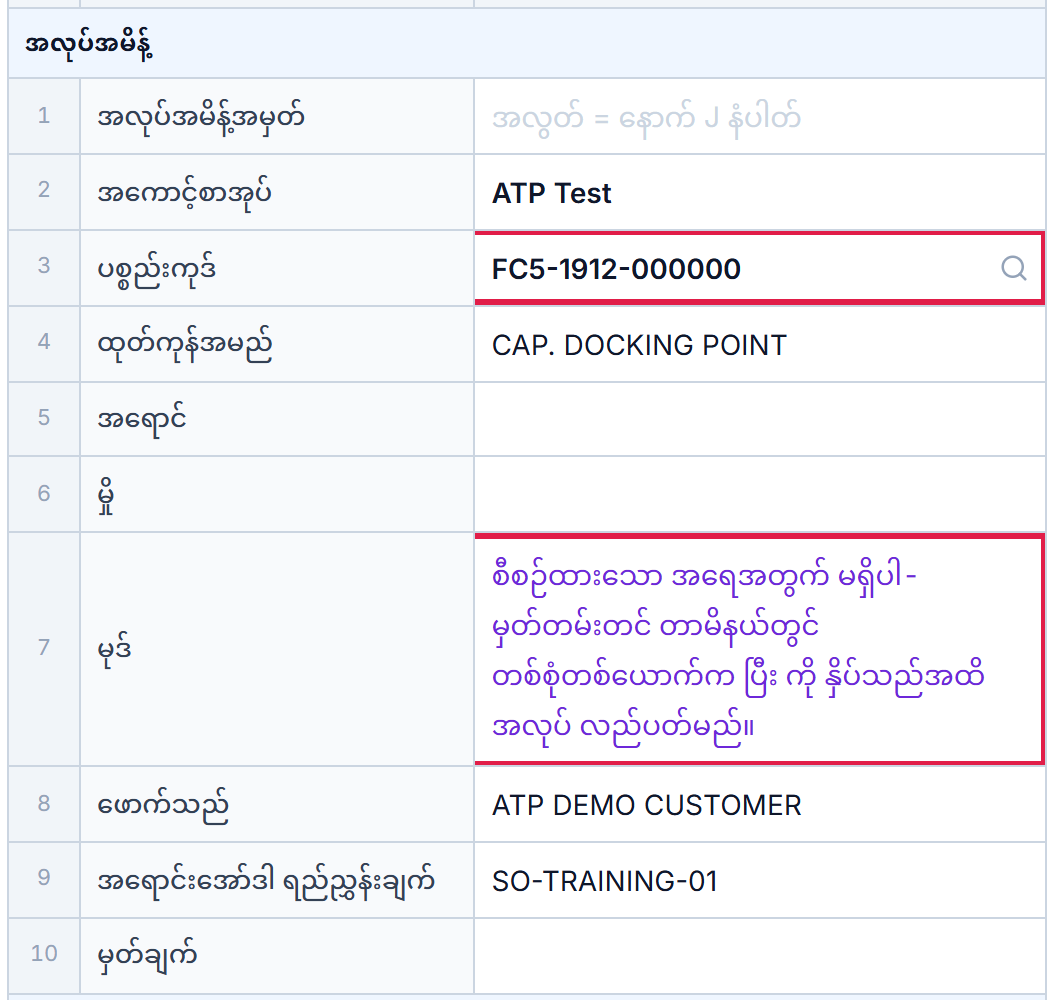Screen dimensions: 1054x1000
Task: Click the empty value cell in row 6
Action: [760, 495]
